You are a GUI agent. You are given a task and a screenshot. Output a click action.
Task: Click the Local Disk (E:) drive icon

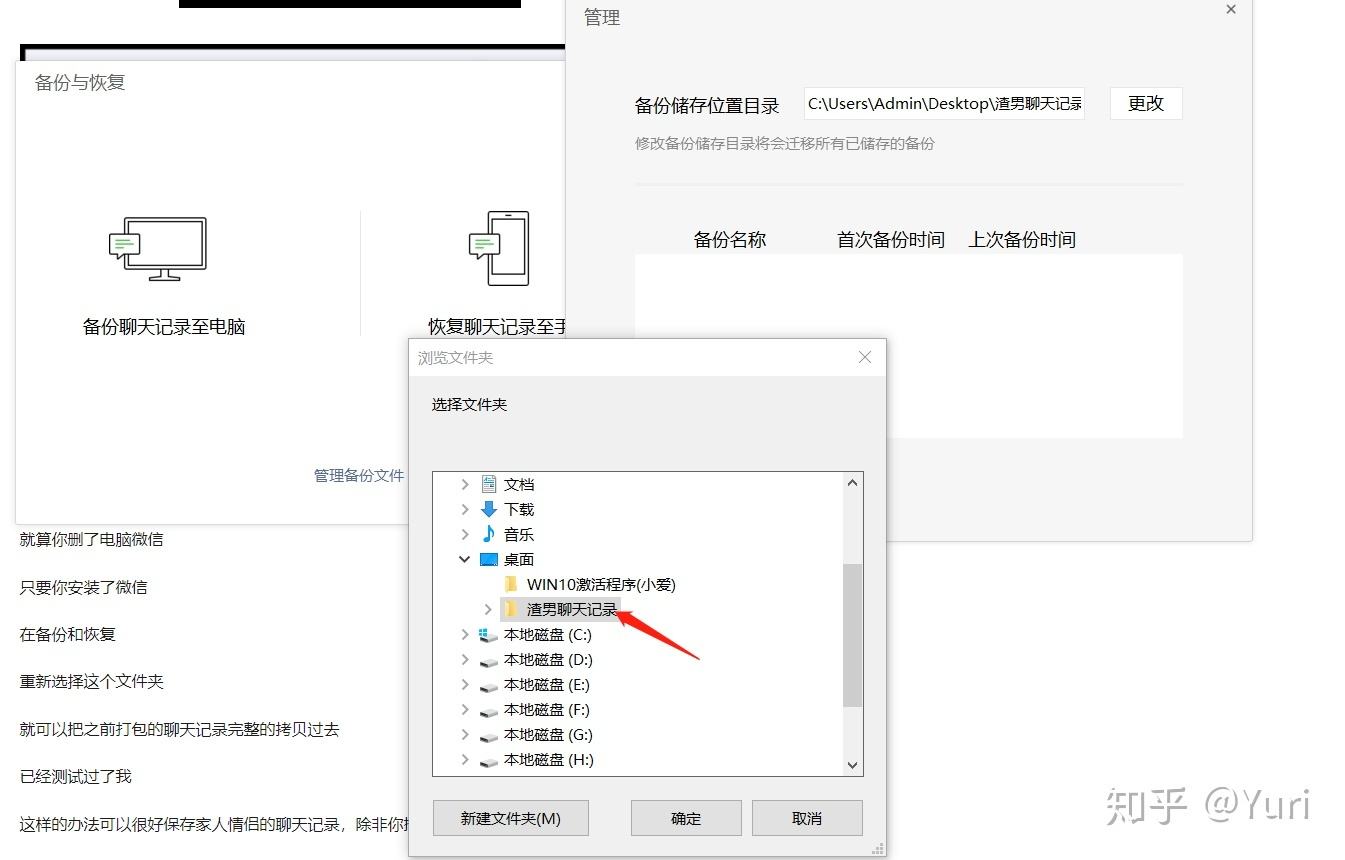(x=489, y=685)
